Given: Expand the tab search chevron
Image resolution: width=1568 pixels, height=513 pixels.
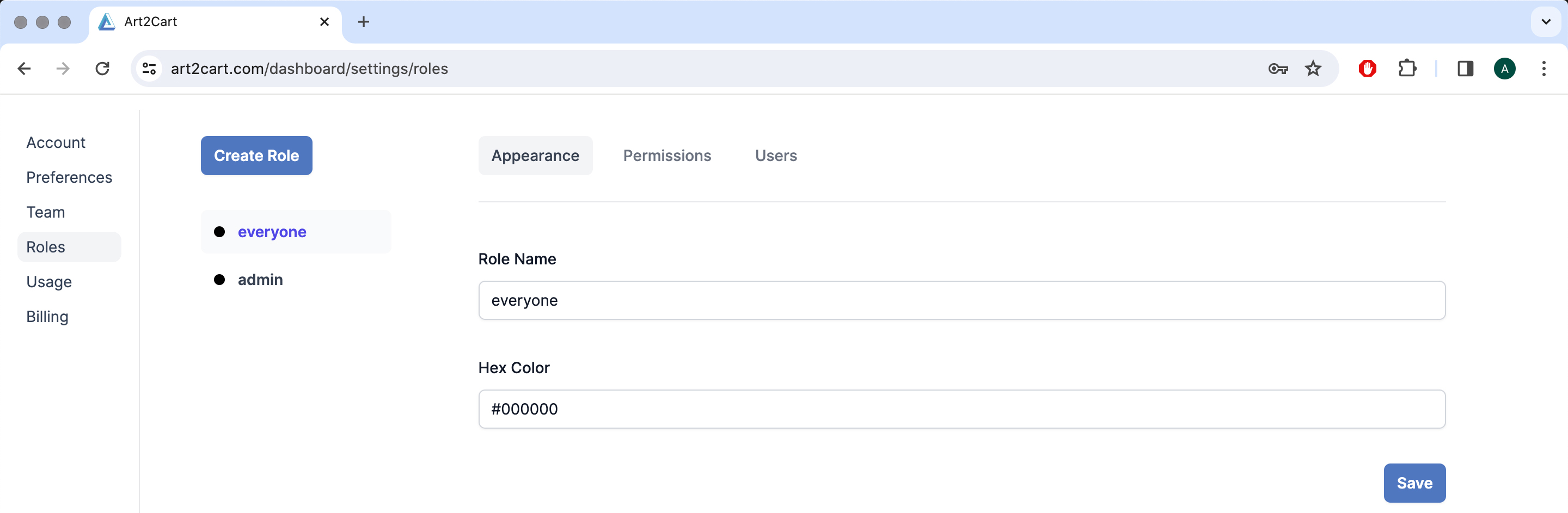Looking at the screenshot, I should 1546,22.
